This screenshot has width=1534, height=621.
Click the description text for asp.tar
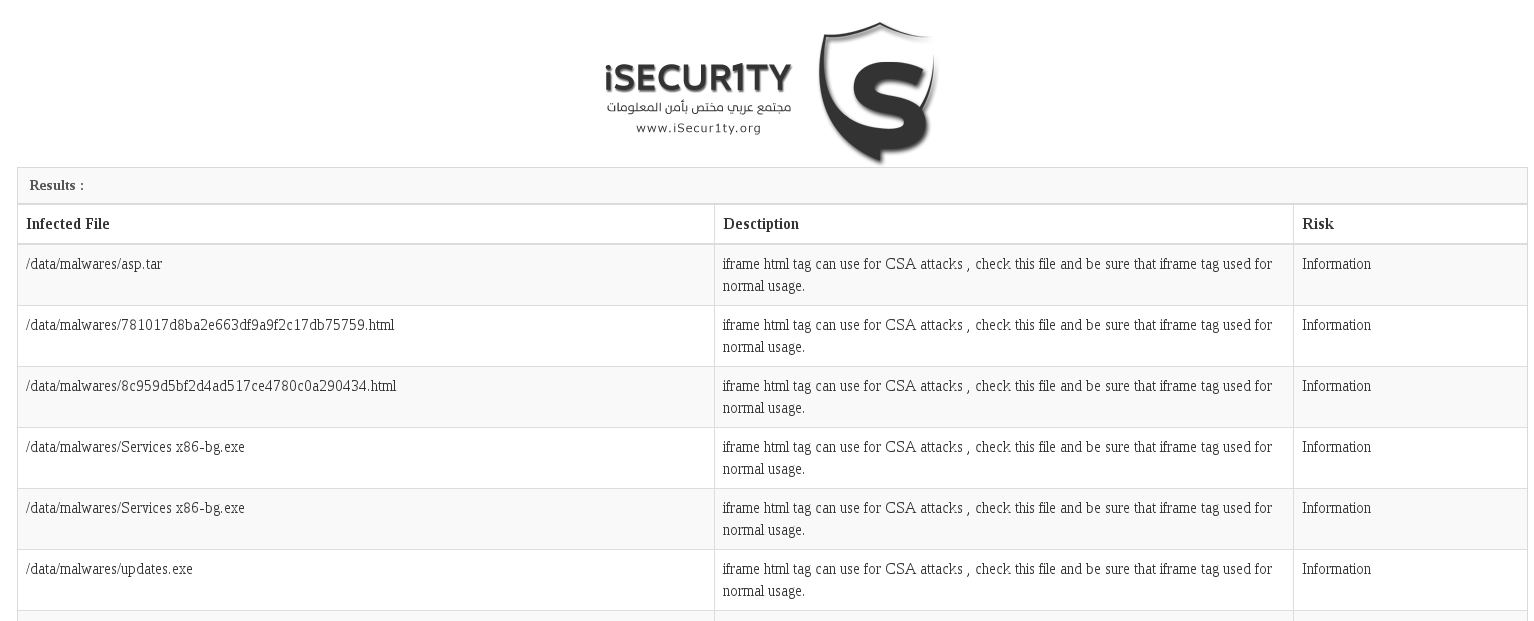click(x=997, y=275)
